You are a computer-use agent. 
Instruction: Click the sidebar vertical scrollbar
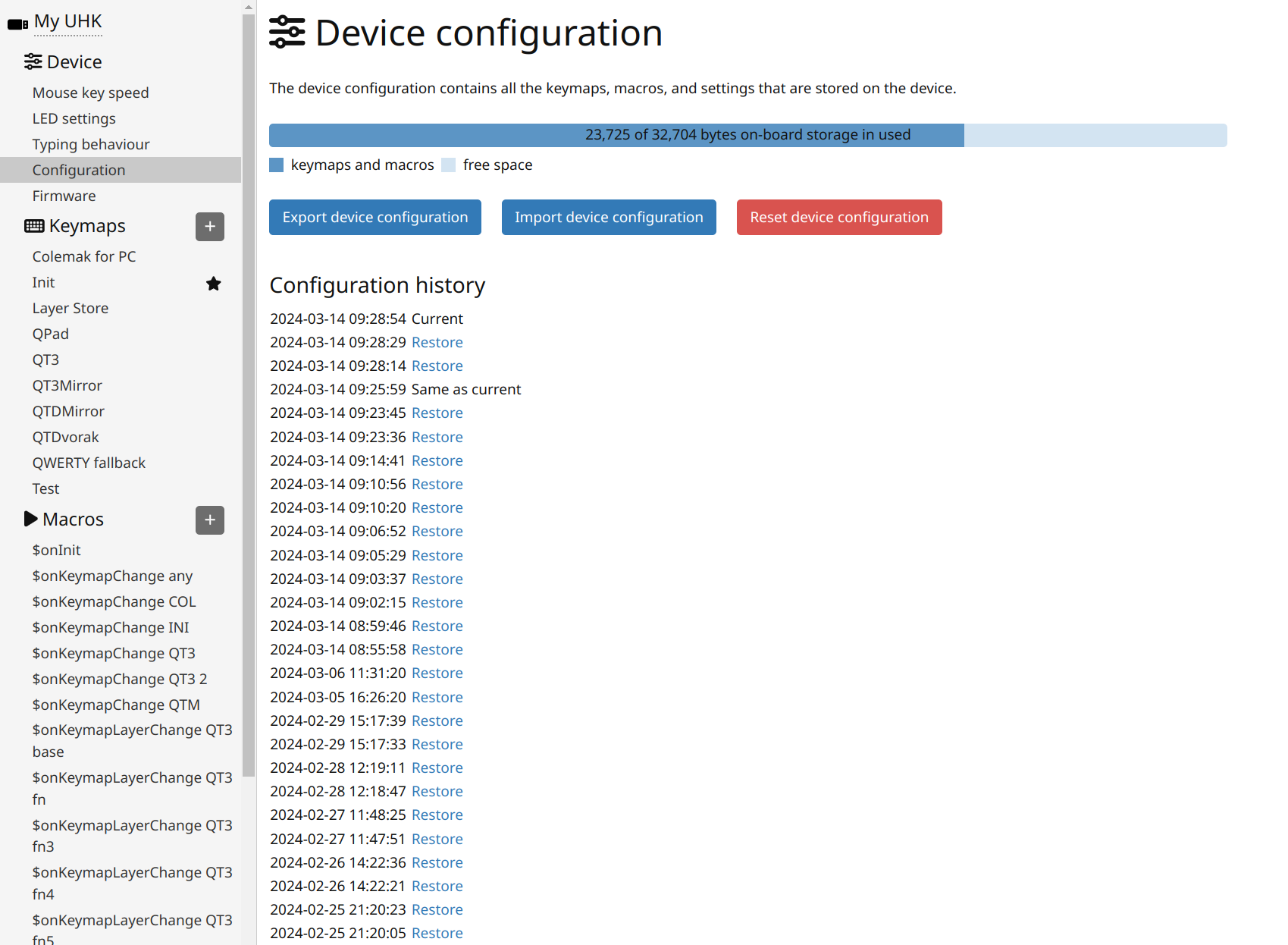click(x=249, y=379)
